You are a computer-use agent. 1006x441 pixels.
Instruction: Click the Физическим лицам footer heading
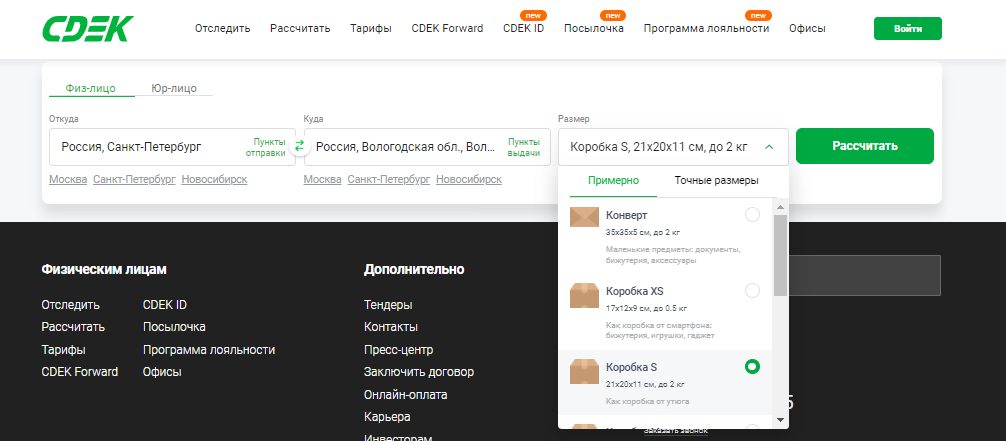tap(104, 270)
